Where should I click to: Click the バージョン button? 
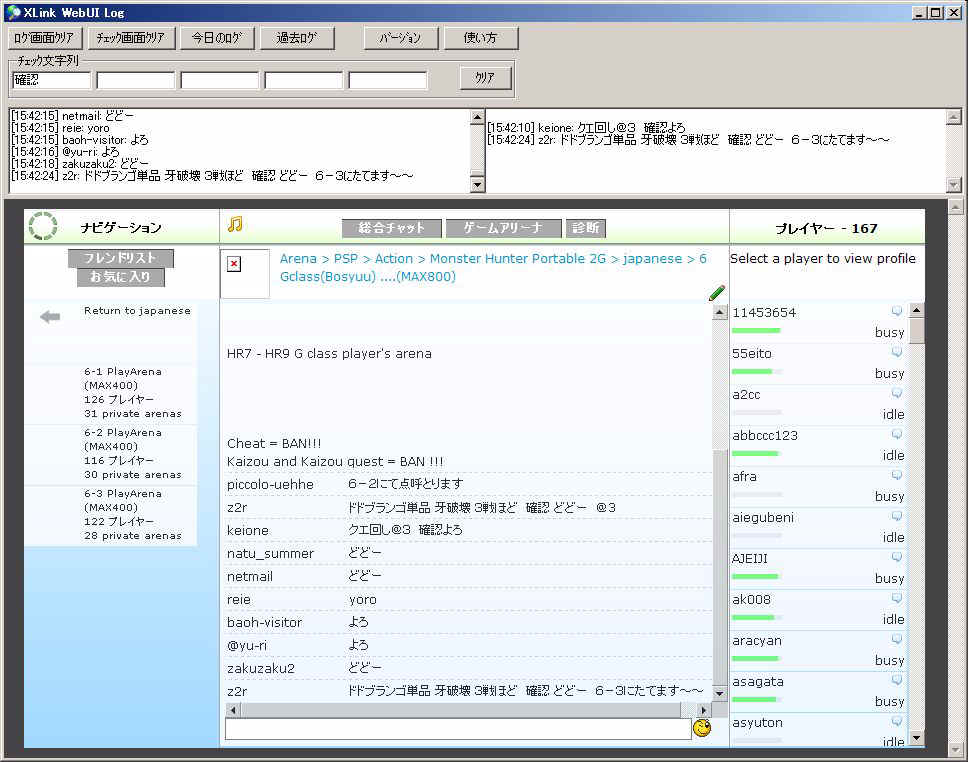click(401, 38)
